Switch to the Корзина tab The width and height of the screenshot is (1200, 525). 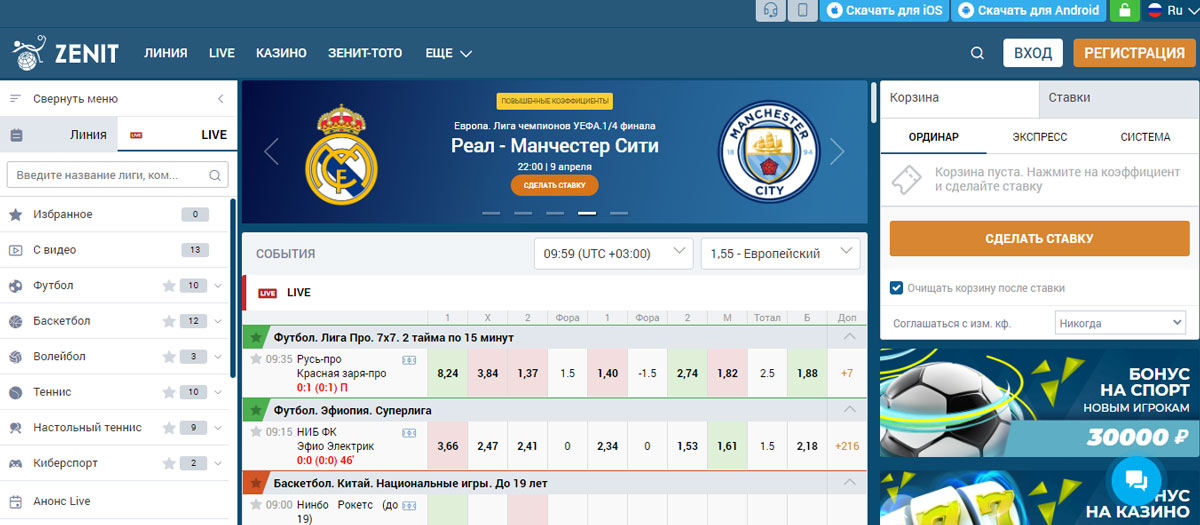(959, 98)
